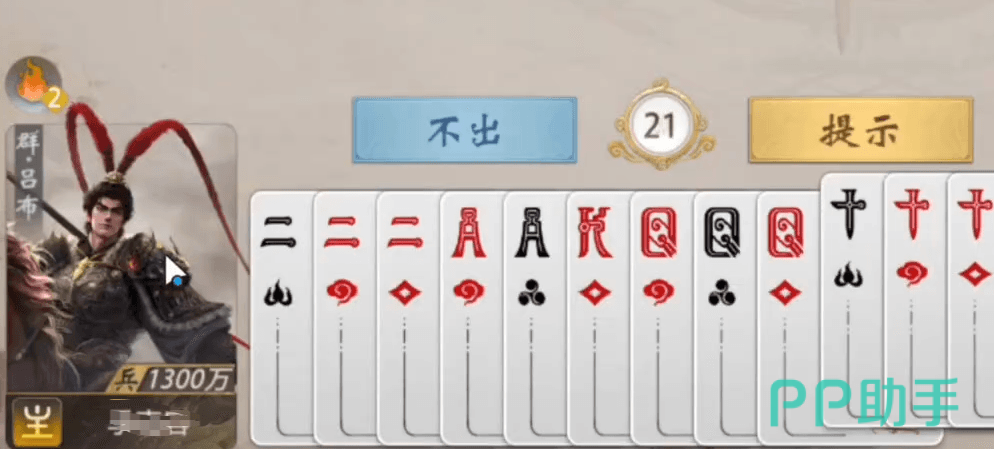994x449 pixels.
Task: Click the 群·吕布 name banner on the portrait
Action: click(28, 175)
